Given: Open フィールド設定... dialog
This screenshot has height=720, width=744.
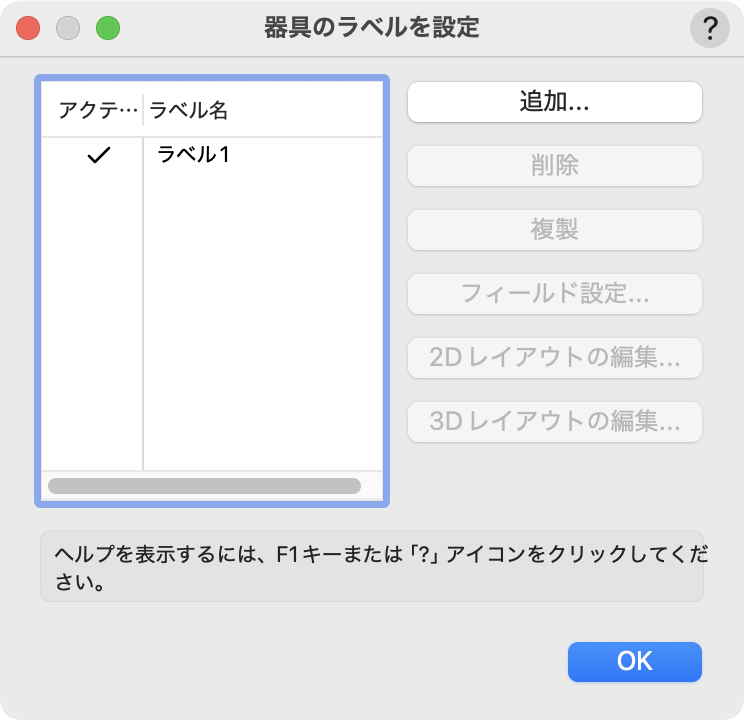Looking at the screenshot, I should click(554, 294).
